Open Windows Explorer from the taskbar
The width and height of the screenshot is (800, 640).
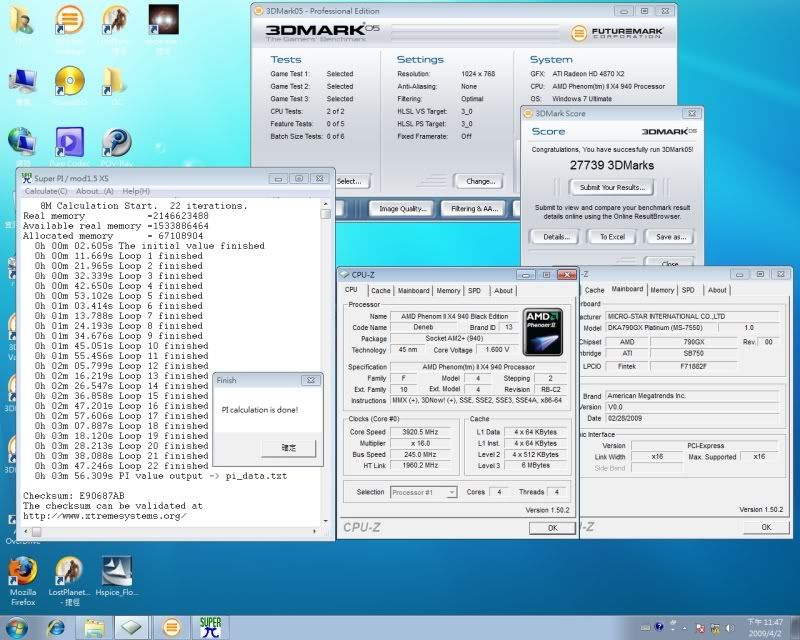pyautogui.click(x=94, y=628)
